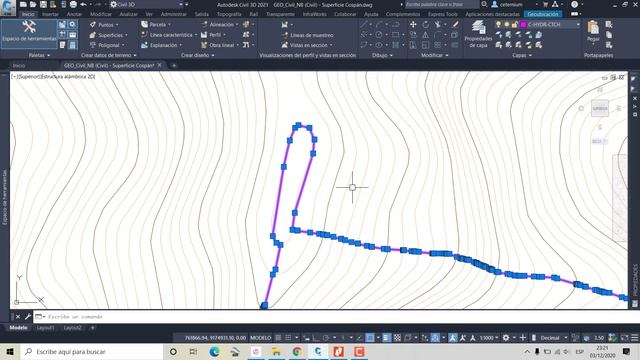Expand the Puntos dropdown arrow
This screenshot has height=360, width=640.
coord(117,25)
